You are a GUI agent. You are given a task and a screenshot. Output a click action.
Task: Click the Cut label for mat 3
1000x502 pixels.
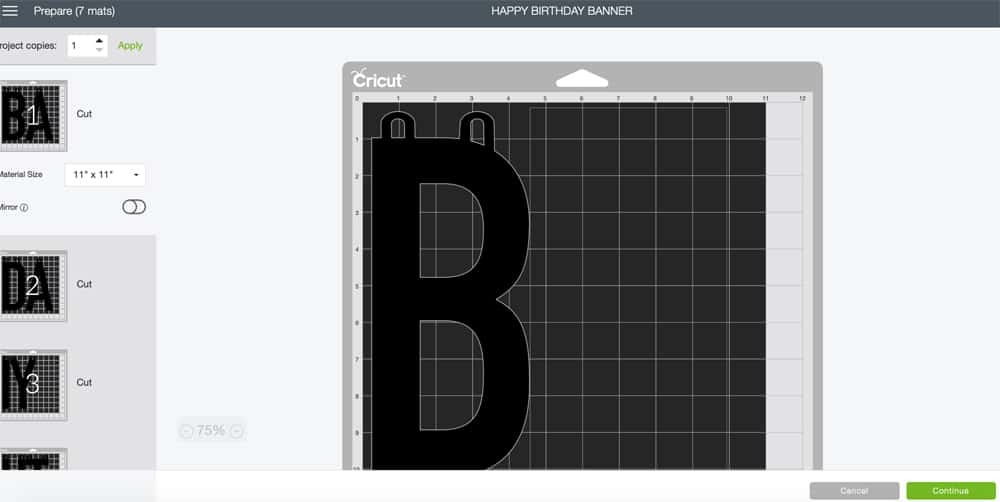[84, 383]
